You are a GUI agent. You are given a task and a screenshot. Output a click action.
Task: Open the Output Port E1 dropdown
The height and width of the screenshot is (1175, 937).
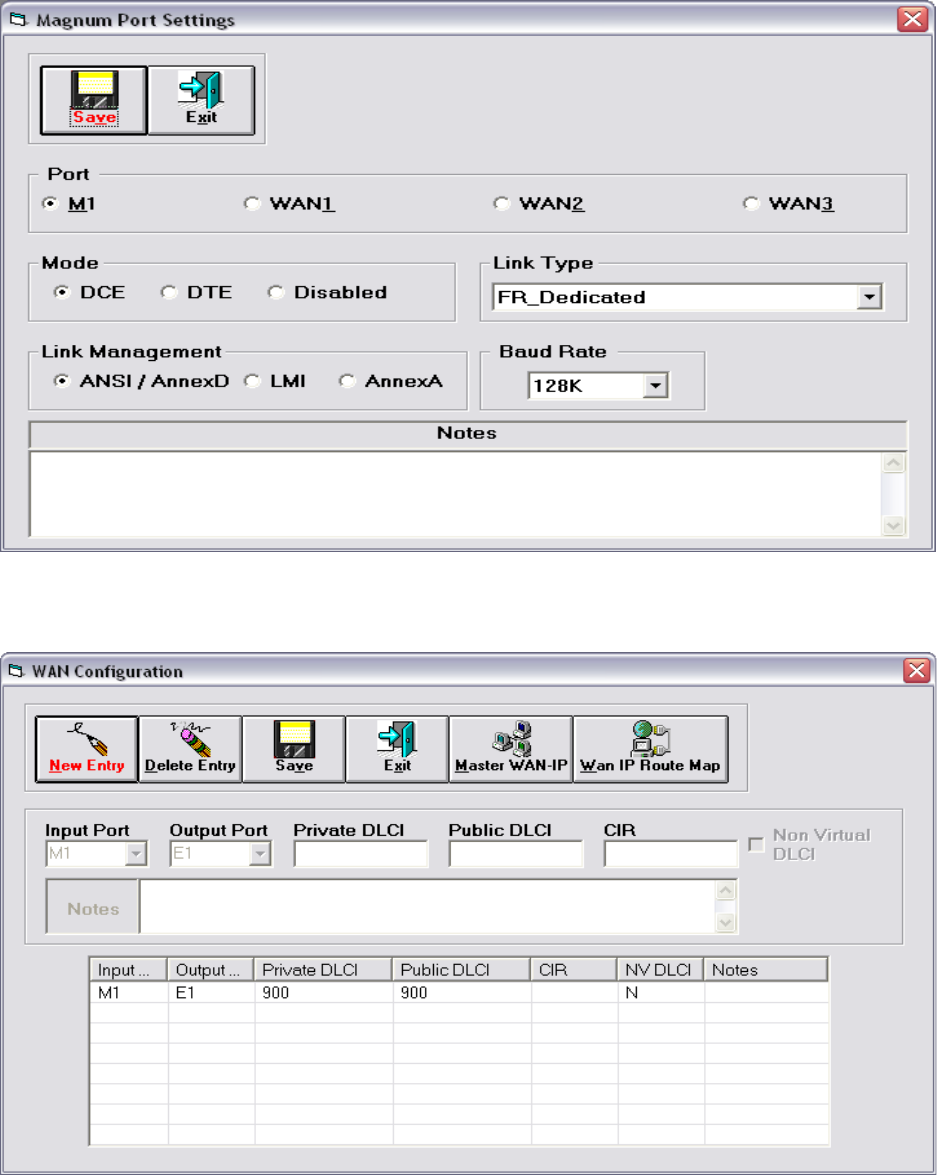click(x=259, y=854)
